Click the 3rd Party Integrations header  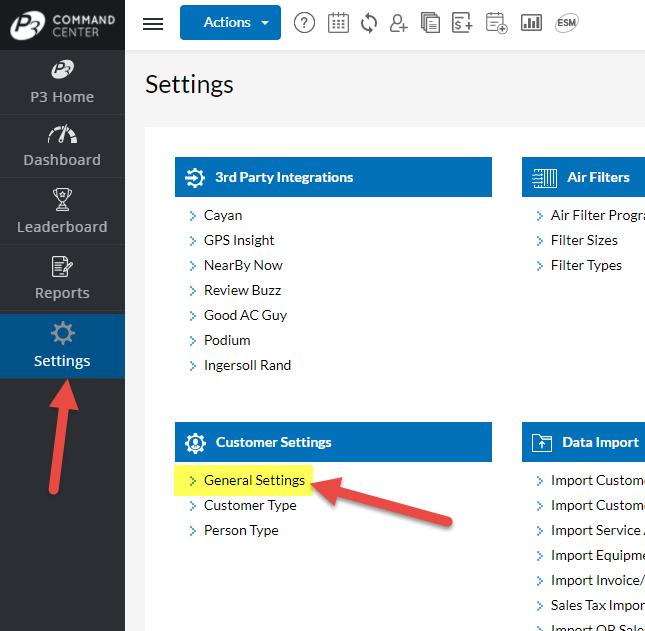click(333, 177)
